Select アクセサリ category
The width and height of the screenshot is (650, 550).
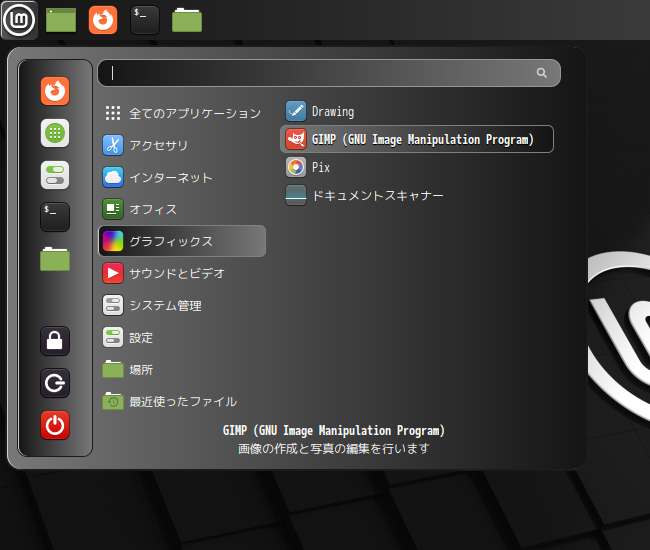click(182, 145)
